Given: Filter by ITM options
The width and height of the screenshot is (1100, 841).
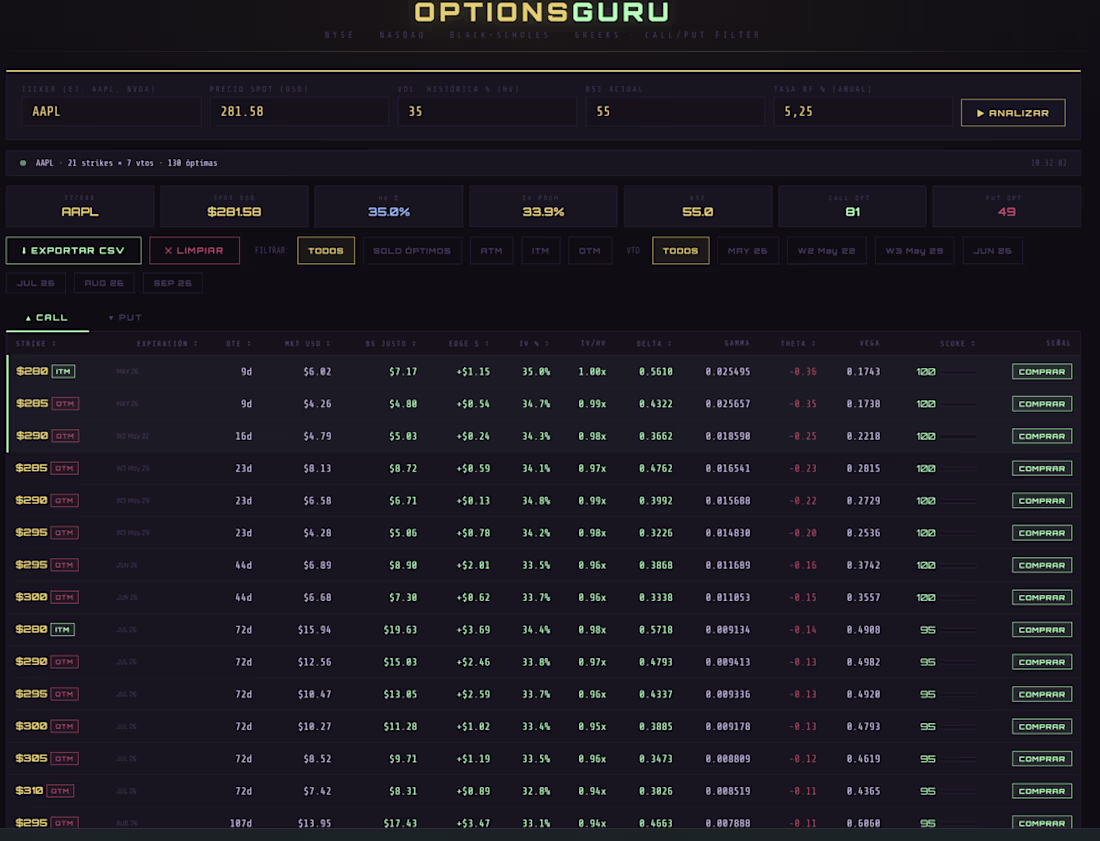Looking at the screenshot, I should (540, 250).
